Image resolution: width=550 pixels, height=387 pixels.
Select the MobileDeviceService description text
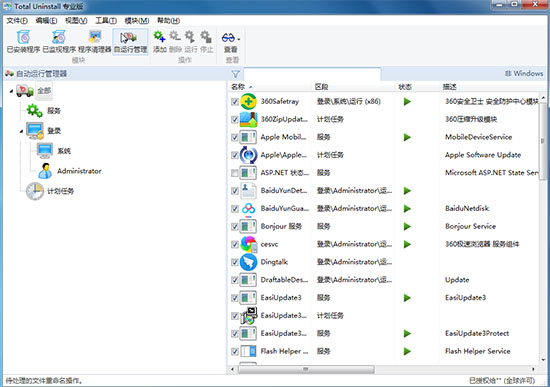click(478, 137)
